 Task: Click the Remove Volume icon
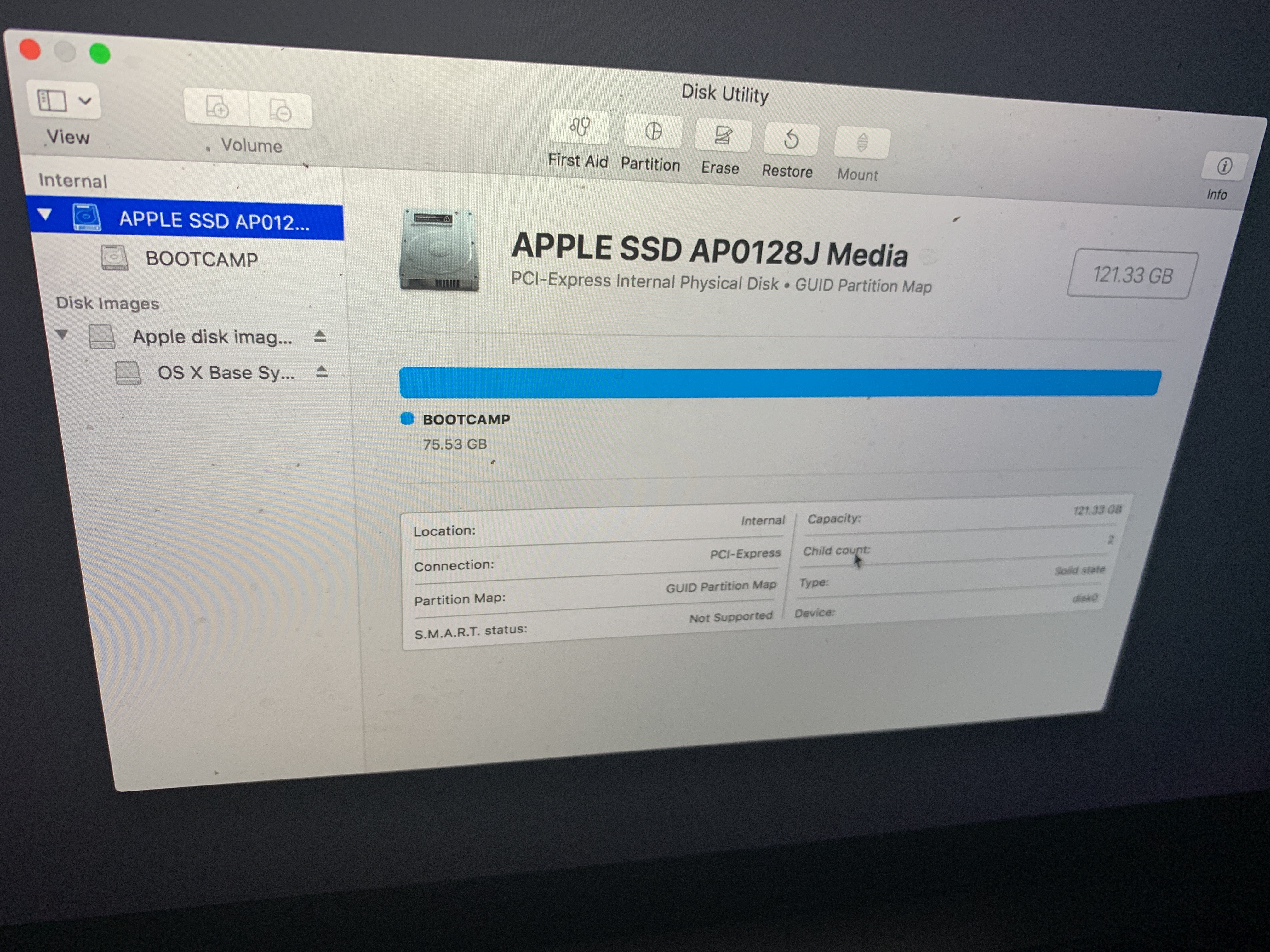[281, 110]
